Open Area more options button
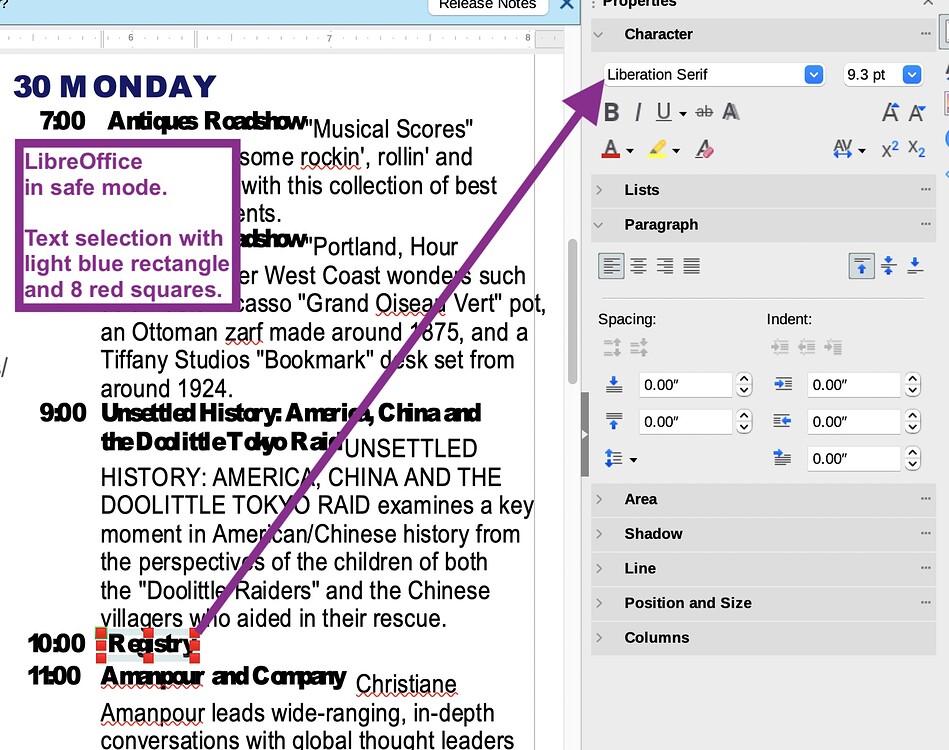 point(925,499)
